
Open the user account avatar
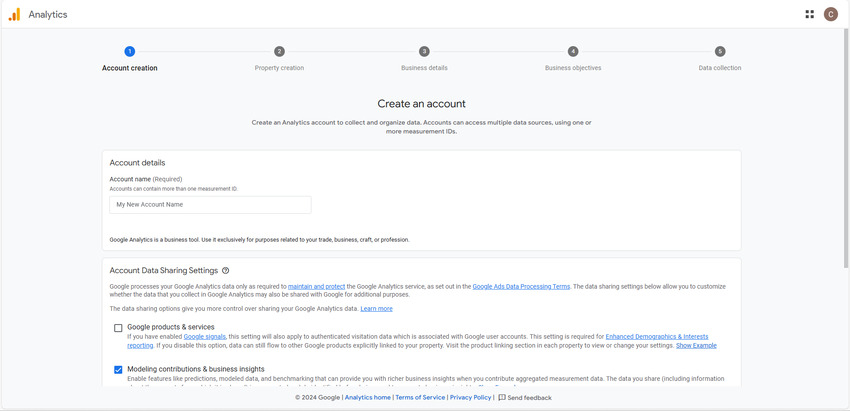click(x=831, y=14)
